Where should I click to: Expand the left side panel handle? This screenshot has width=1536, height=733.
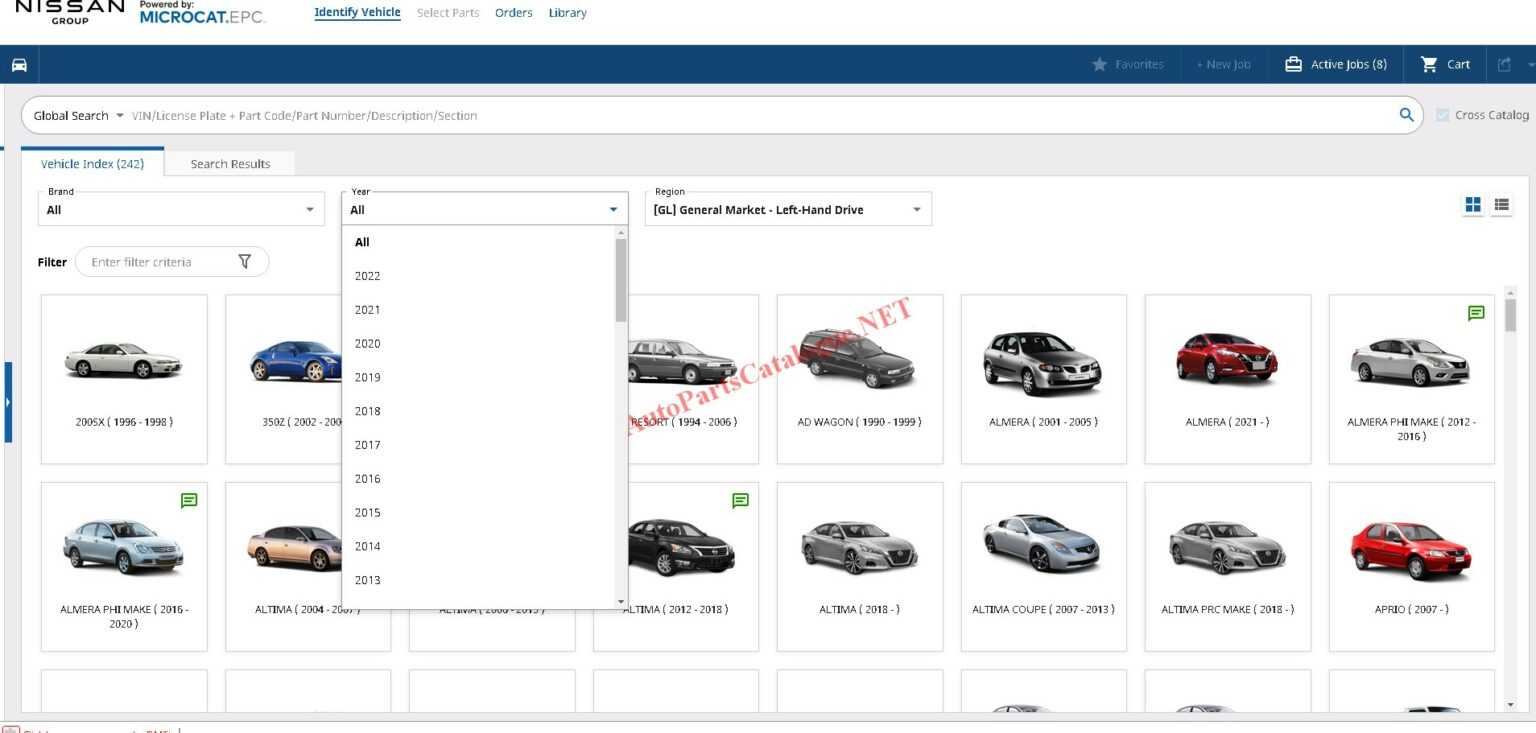click(8, 402)
